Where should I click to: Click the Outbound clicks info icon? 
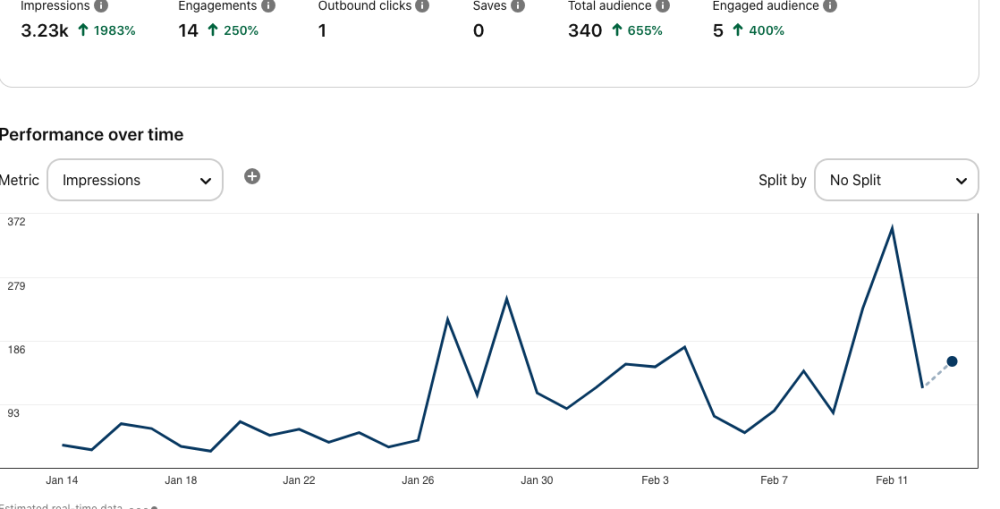pyautogui.click(x=422, y=6)
